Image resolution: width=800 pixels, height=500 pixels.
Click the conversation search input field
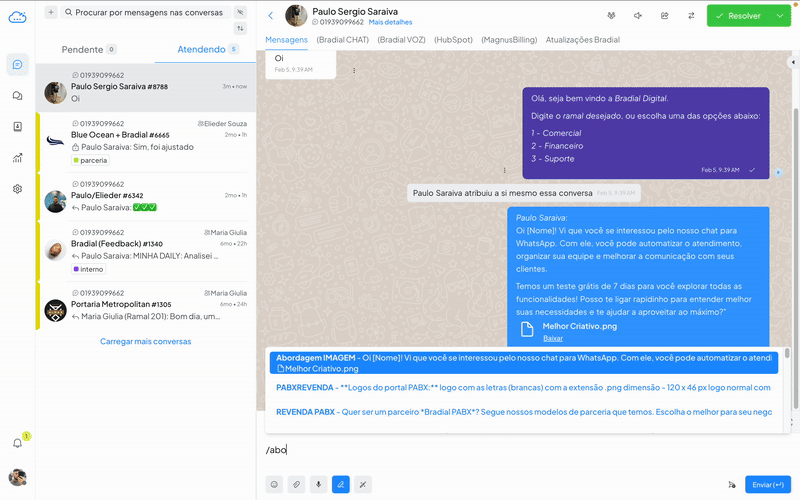tap(150, 12)
